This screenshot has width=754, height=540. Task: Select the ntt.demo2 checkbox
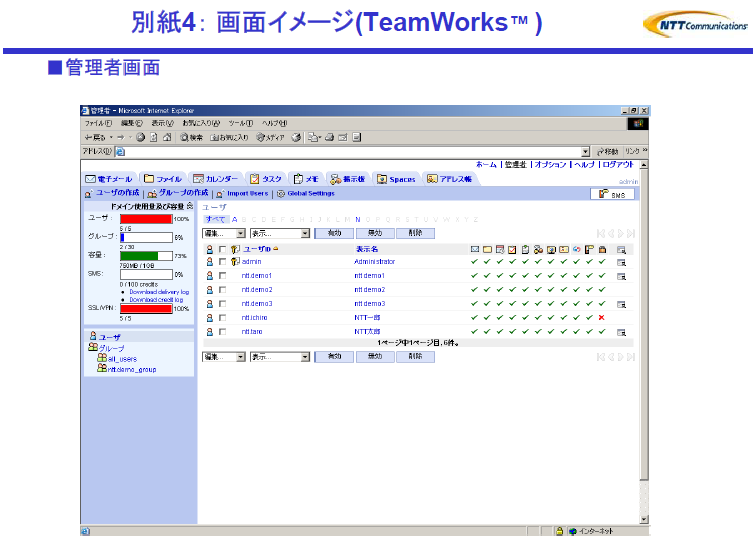[222, 289]
